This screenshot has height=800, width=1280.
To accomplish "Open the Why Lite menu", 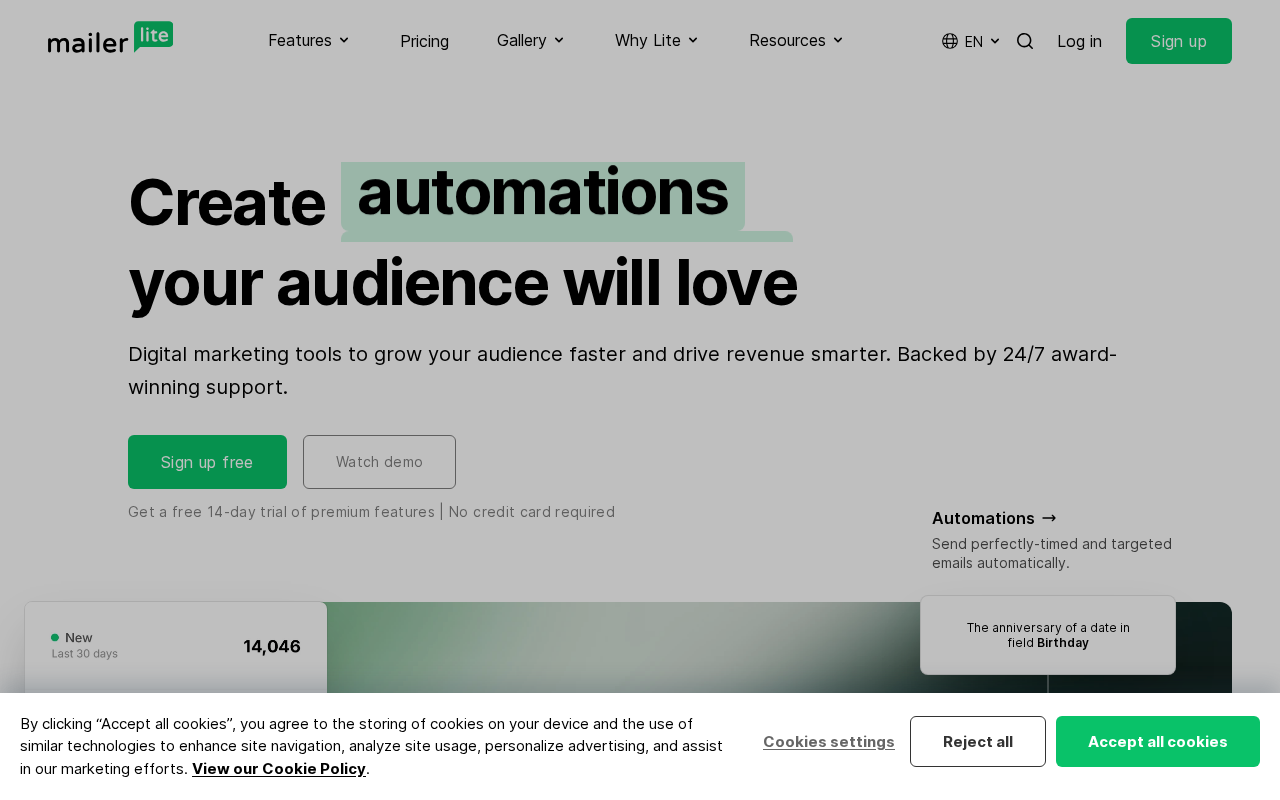I will (x=656, y=40).
